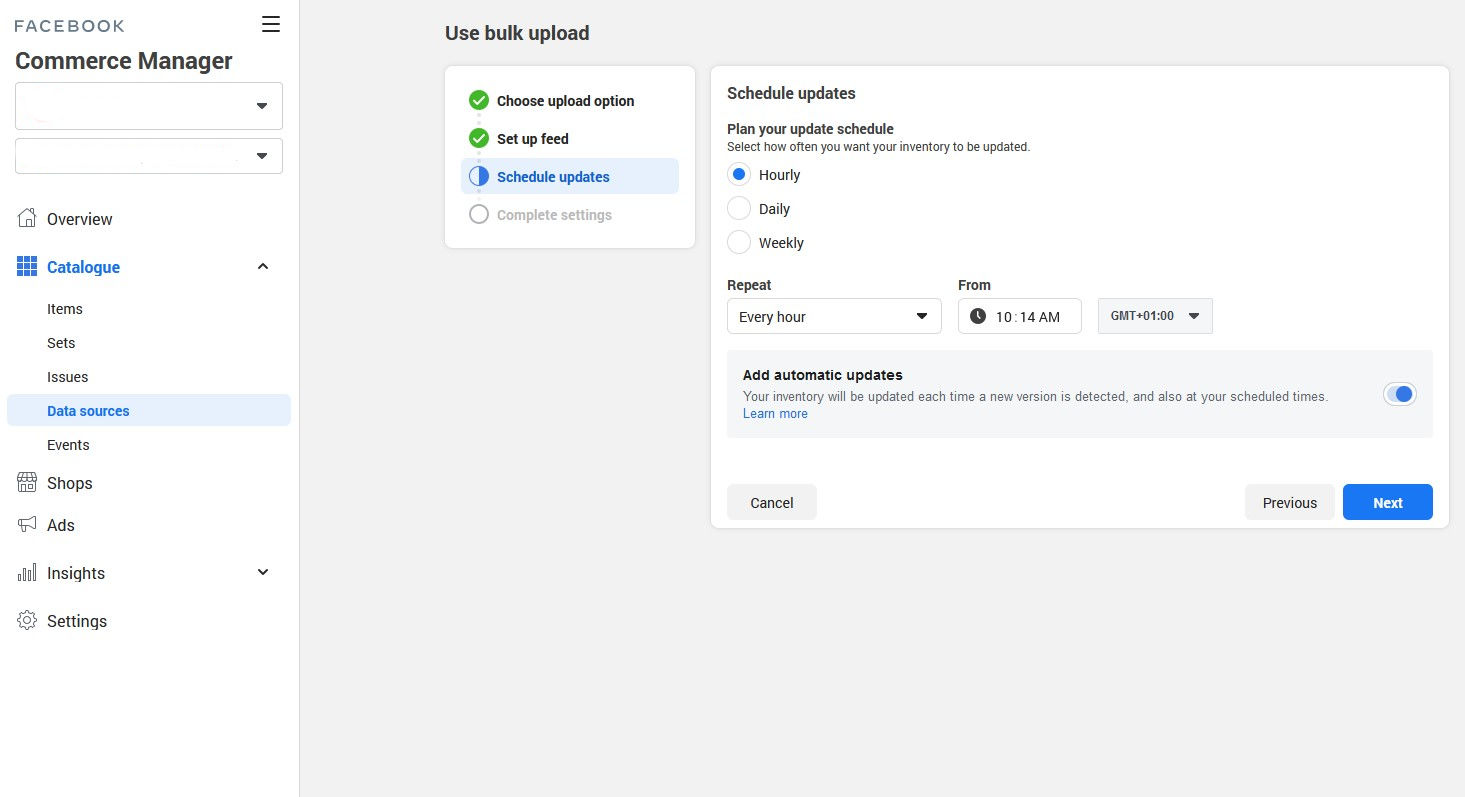1465x797 pixels.
Task: Click the Insights bar chart icon
Action: point(27,572)
